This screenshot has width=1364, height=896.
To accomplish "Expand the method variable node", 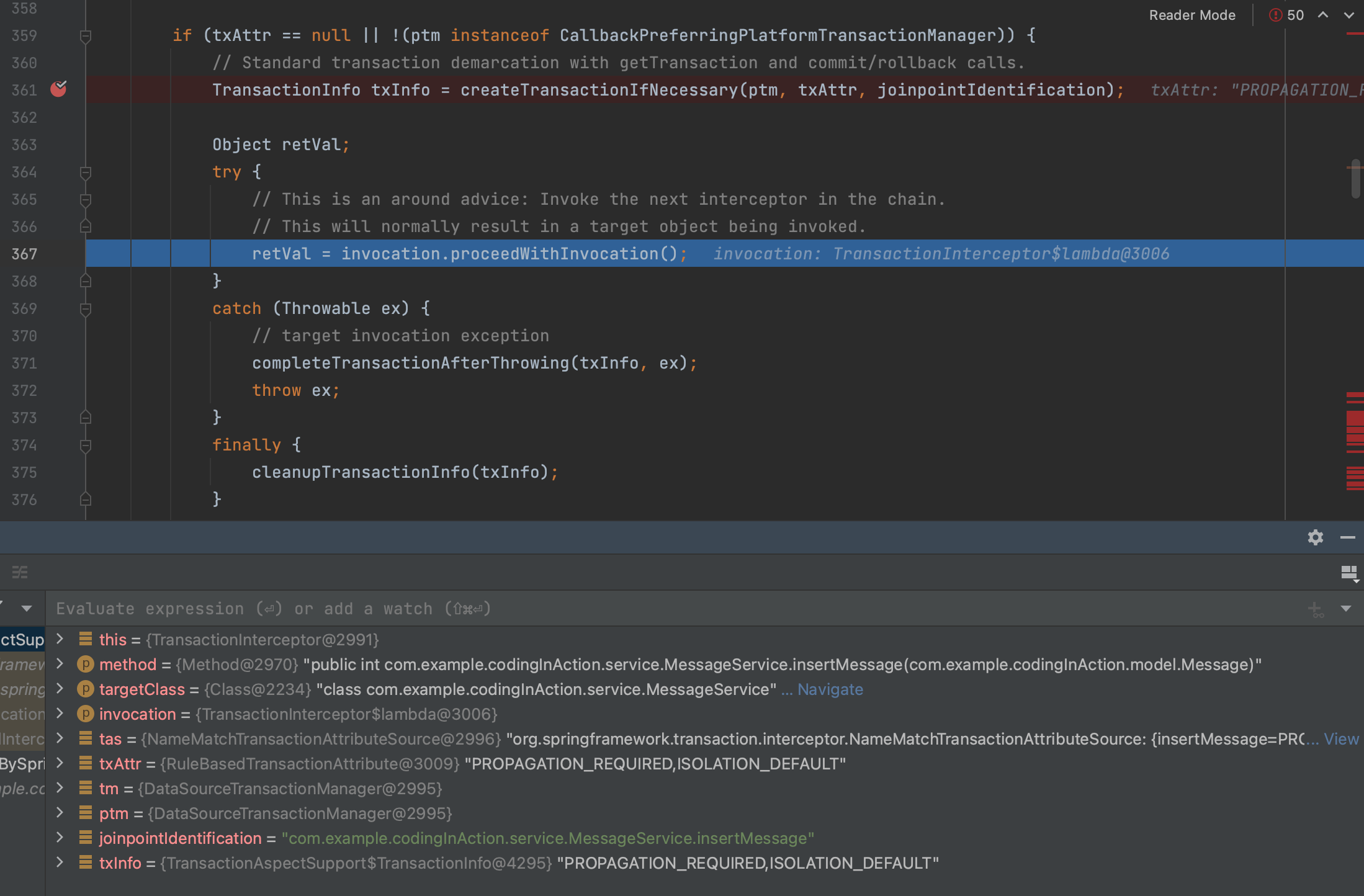I will [x=60, y=664].
